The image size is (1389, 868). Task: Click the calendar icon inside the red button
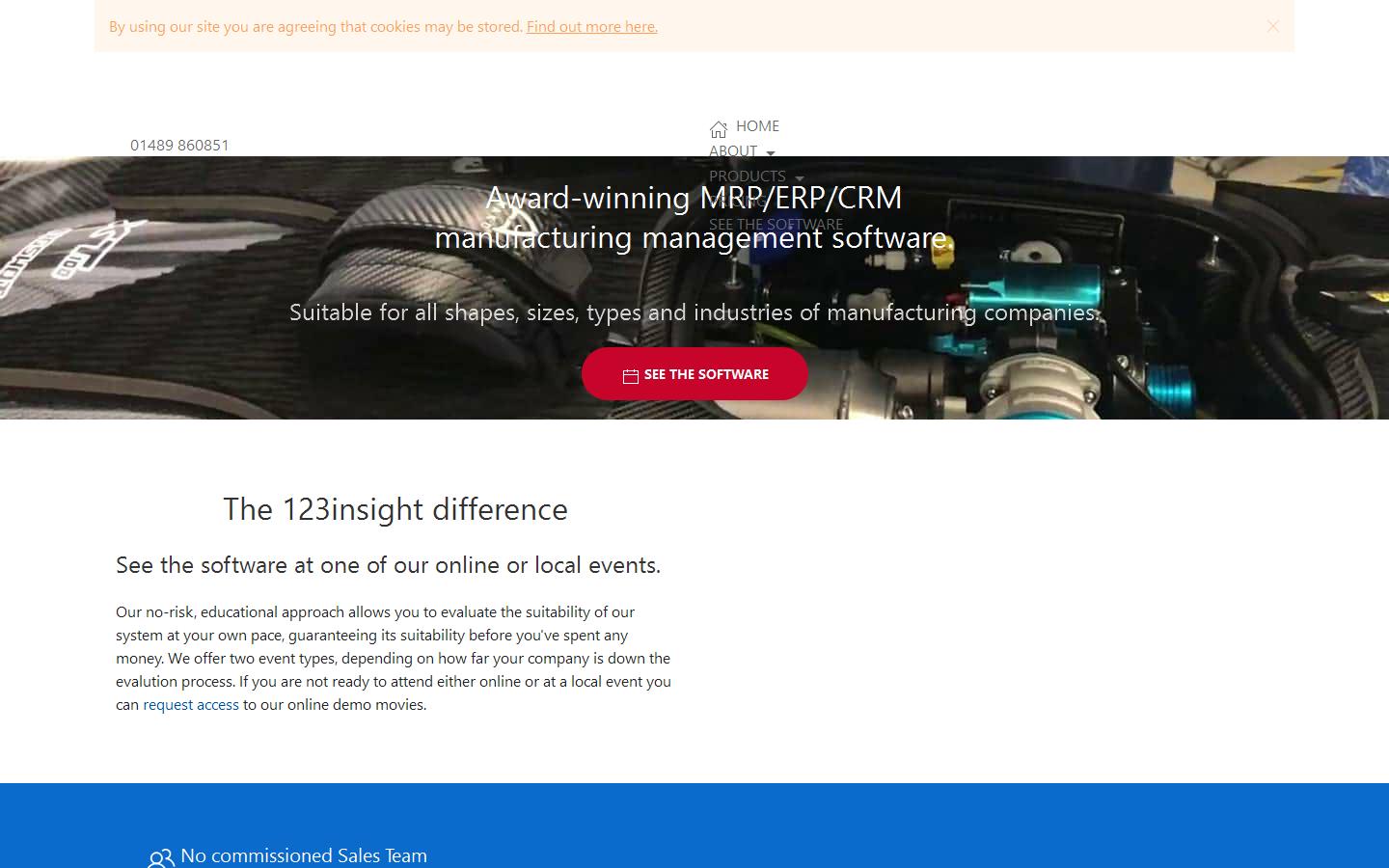pyautogui.click(x=630, y=374)
